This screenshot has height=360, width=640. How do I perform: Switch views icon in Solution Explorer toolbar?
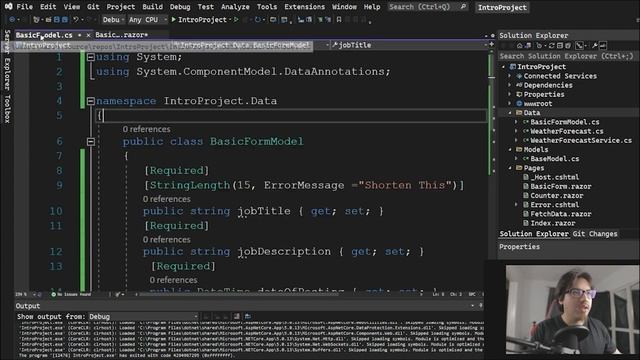[x=528, y=46]
